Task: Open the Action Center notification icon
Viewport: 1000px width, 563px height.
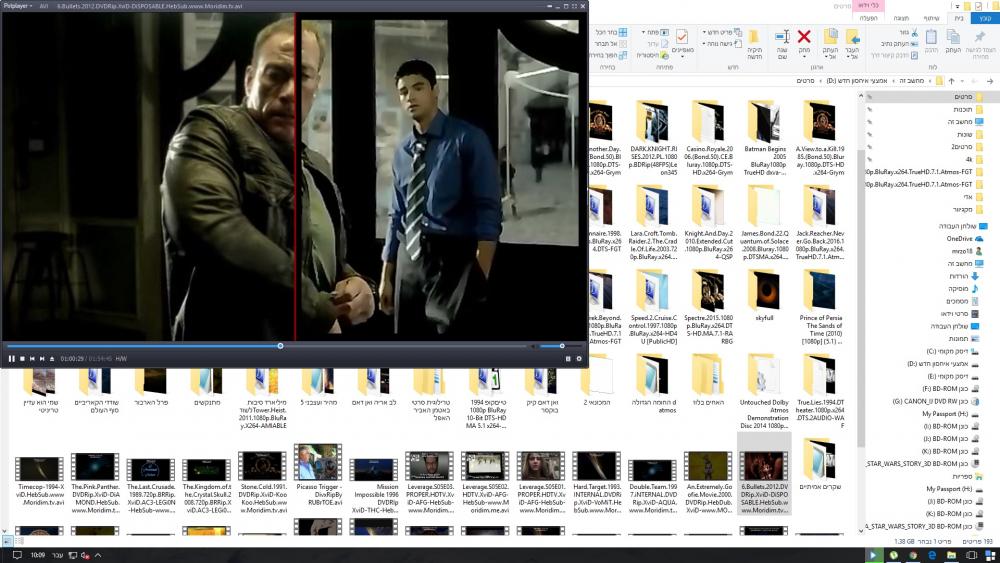Action: pyautogui.click(x=17, y=555)
